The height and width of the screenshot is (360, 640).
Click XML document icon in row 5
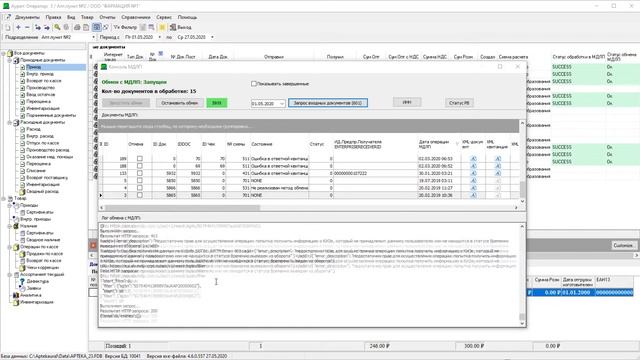pos(473,181)
